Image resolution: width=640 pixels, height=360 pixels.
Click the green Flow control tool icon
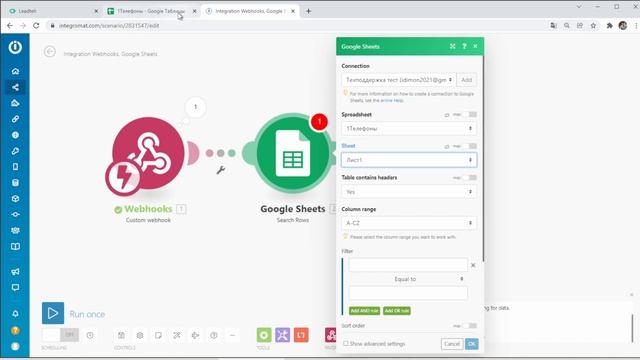(264, 335)
